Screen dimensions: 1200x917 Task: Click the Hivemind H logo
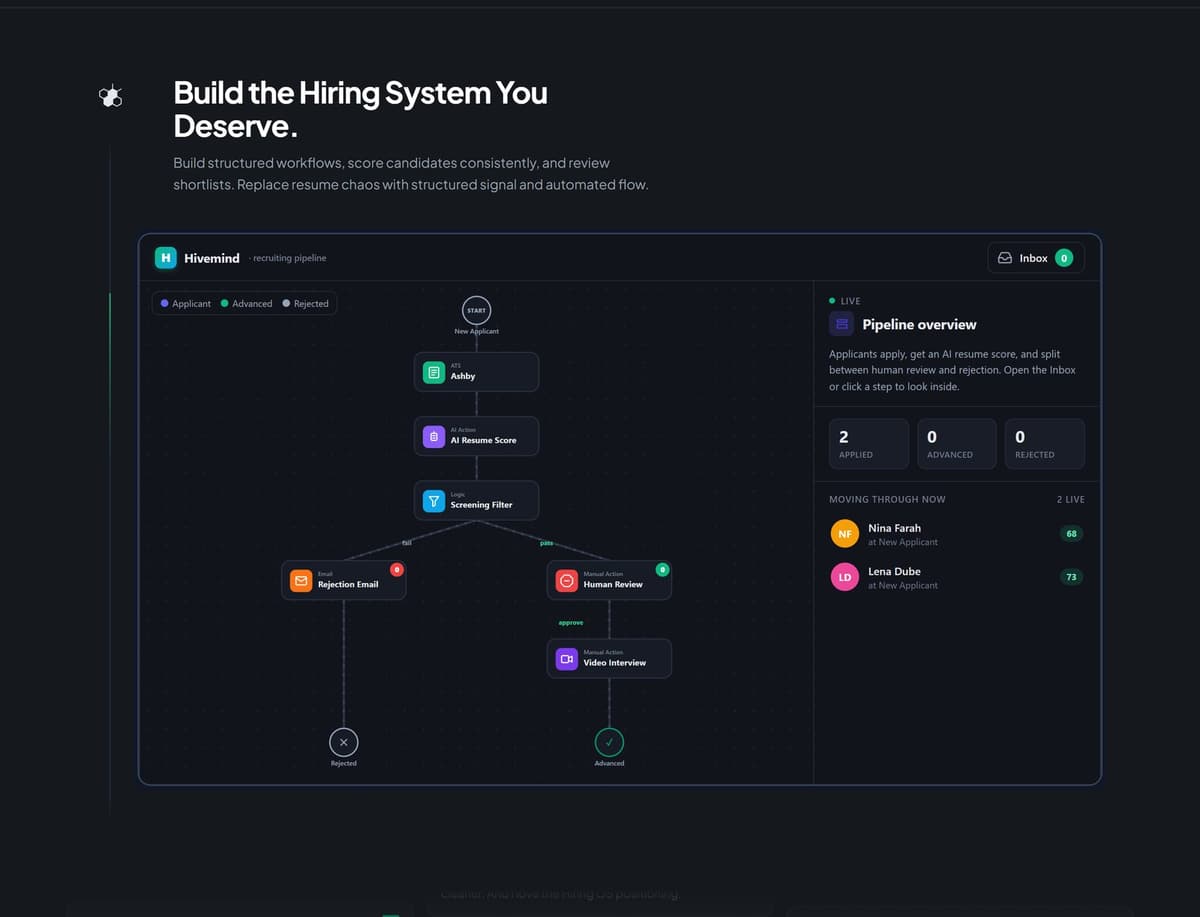166,258
